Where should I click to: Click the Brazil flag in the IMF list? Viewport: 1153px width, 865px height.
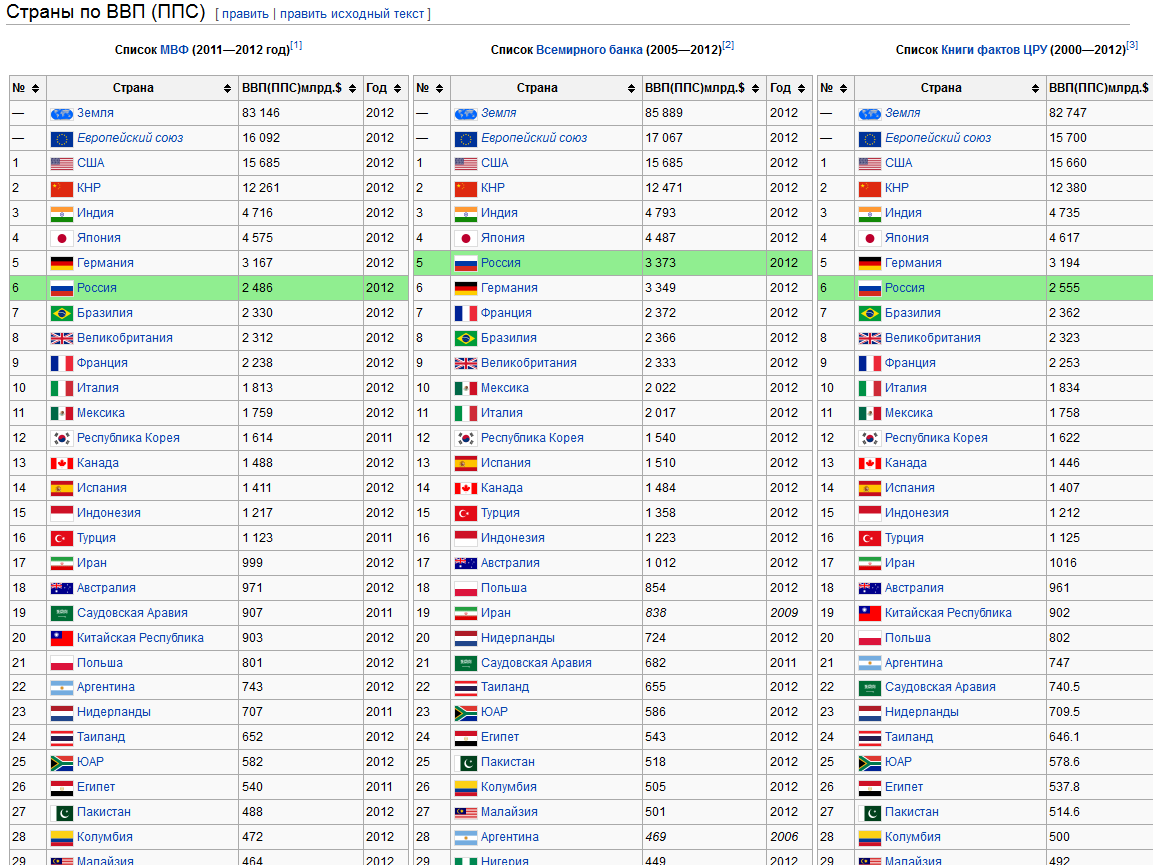[62, 313]
